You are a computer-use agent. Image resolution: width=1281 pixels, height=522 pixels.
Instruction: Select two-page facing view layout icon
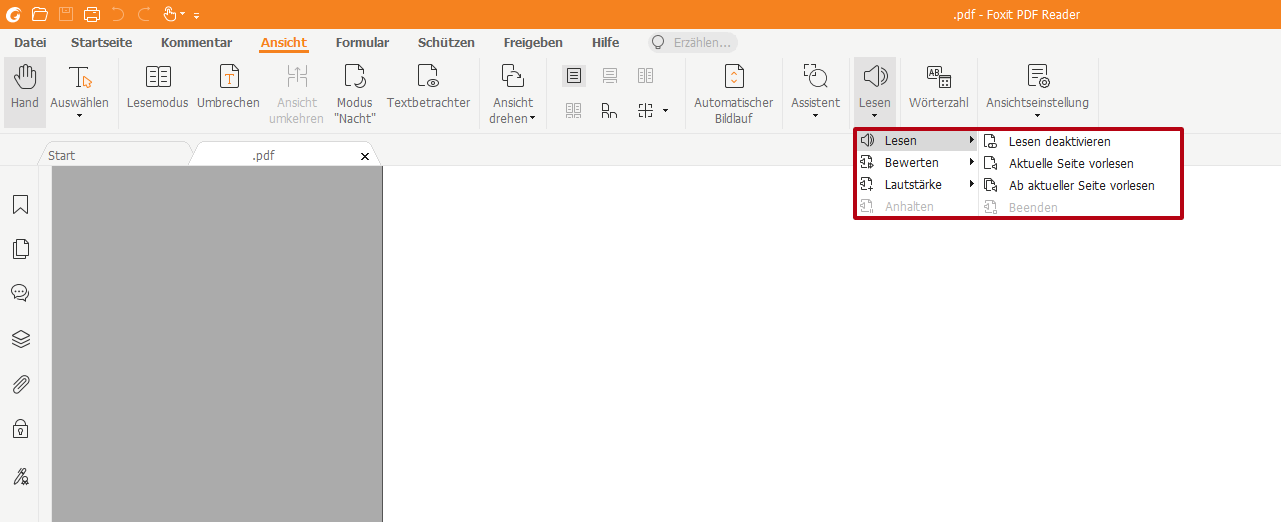click(646, 76)
